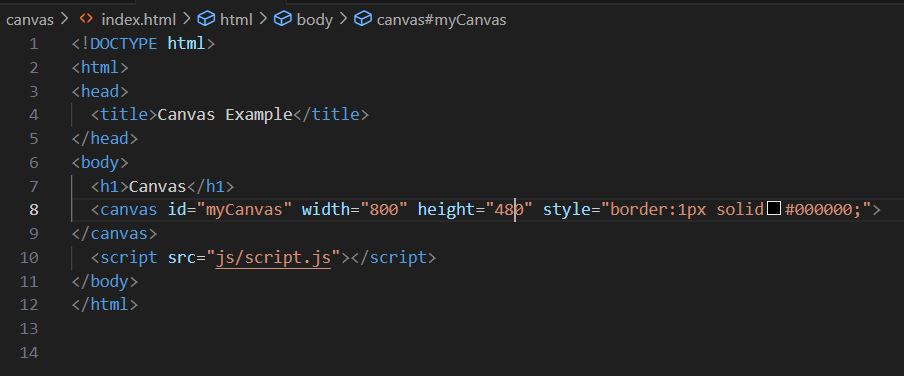Screen dimensions: 904x376
Task: Click the html element cube icon in breadcrumb
Action: (206, 19)
